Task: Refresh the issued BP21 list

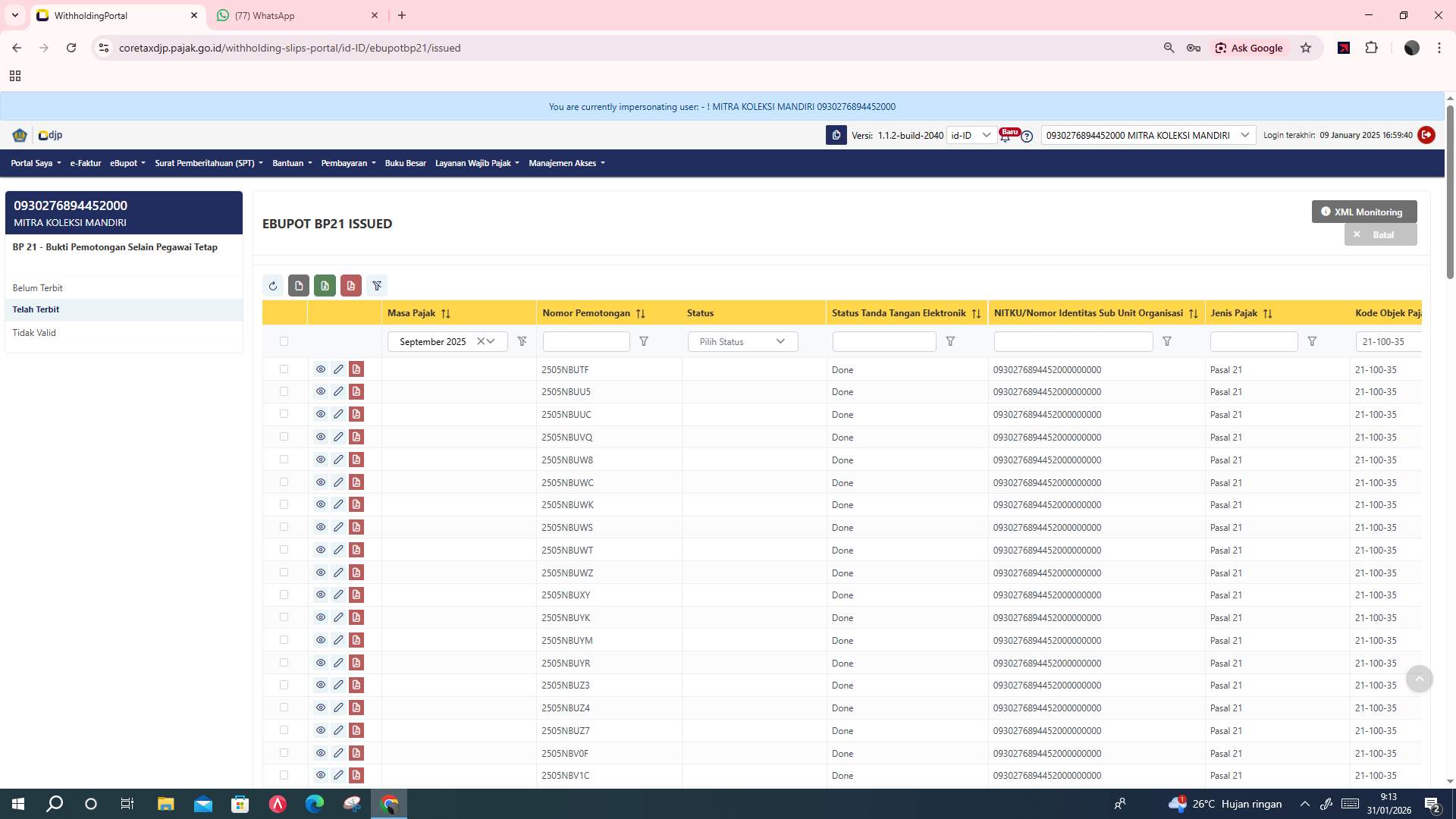Action: tap(273, 286)
